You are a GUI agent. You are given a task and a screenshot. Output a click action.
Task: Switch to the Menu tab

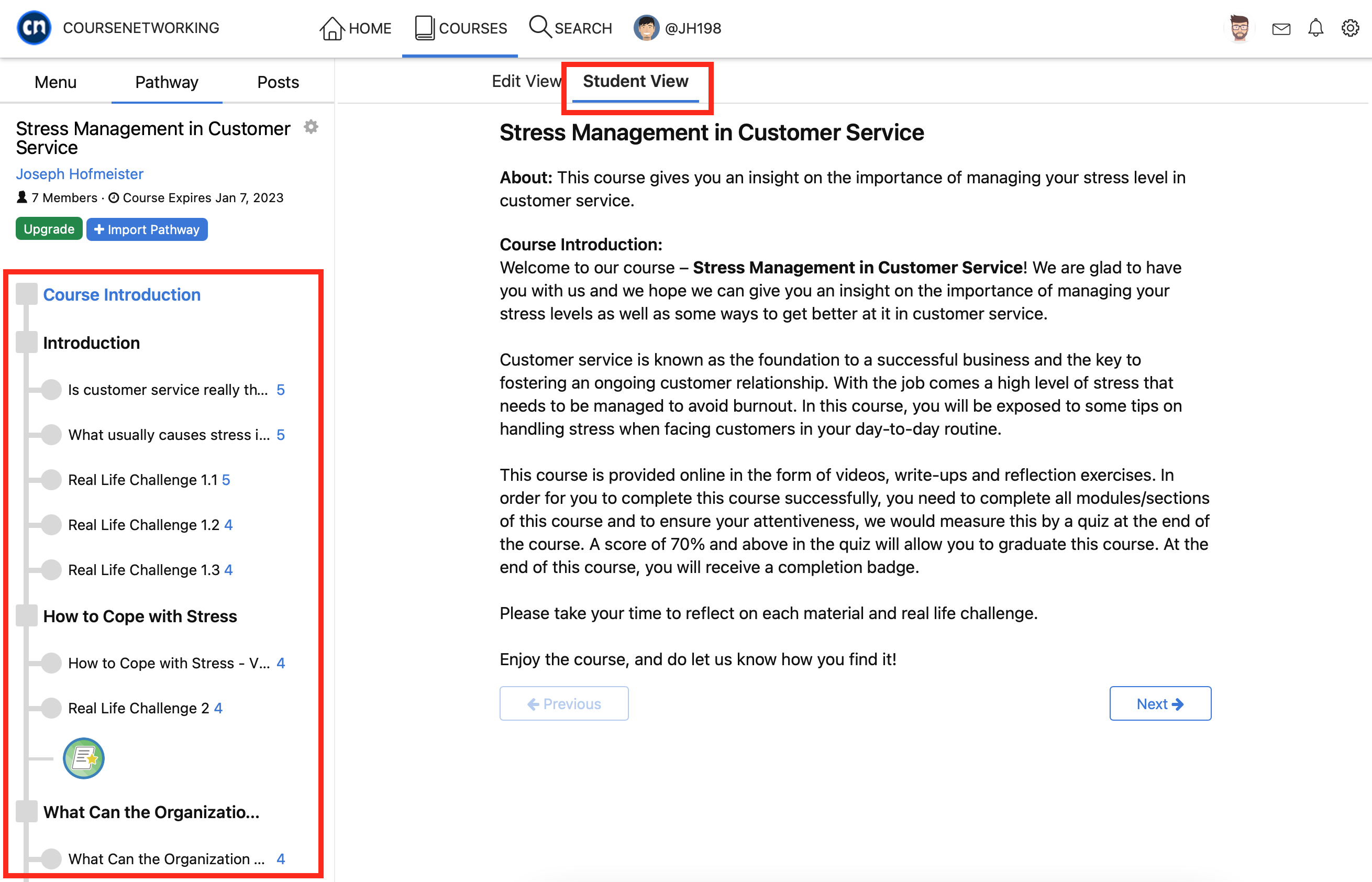pyautogui.click(x=56, y=82)
